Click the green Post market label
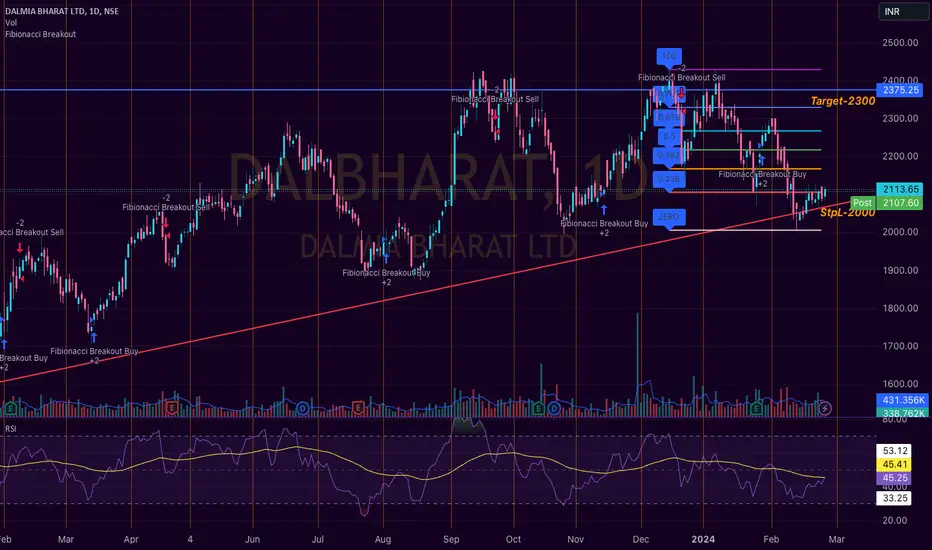This screenshot has width=932, height=550. click(862, 203)
